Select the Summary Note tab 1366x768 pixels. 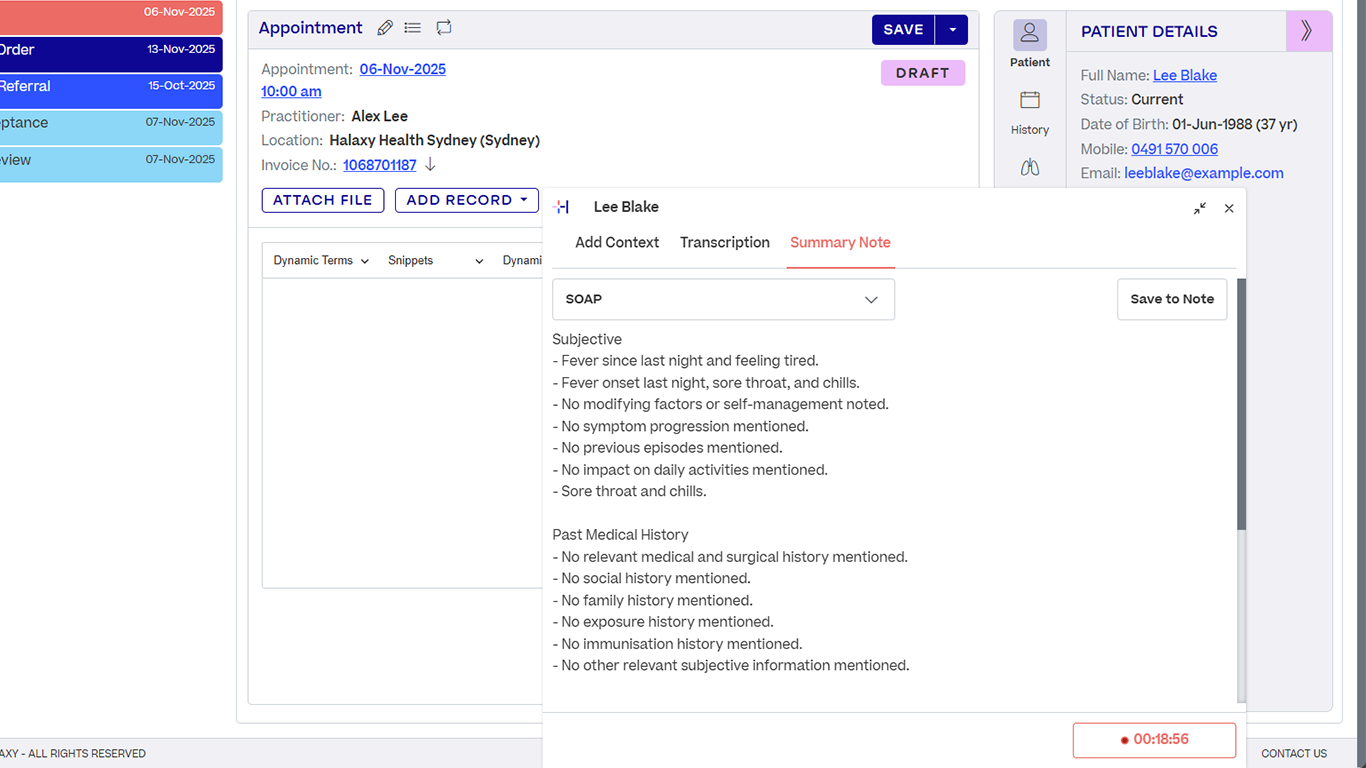pos(840,242)
